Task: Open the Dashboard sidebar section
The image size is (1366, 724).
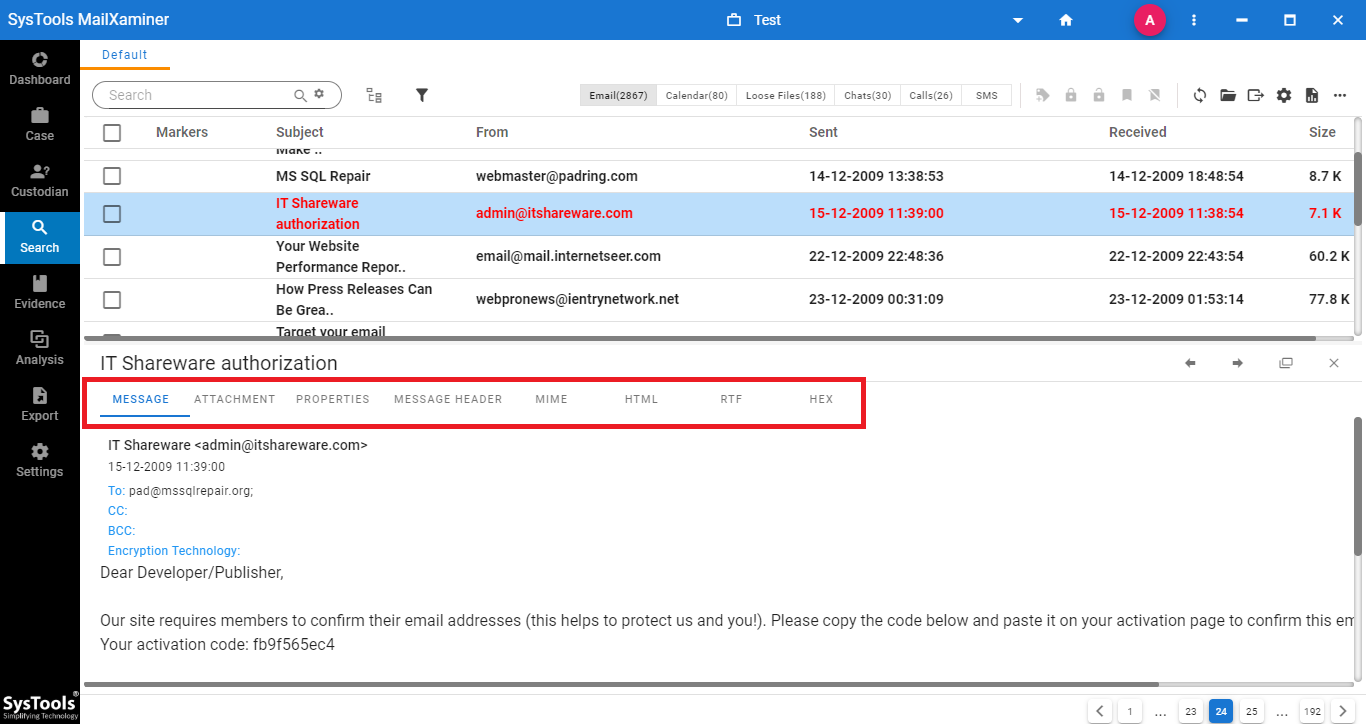Action: [40, 68]
